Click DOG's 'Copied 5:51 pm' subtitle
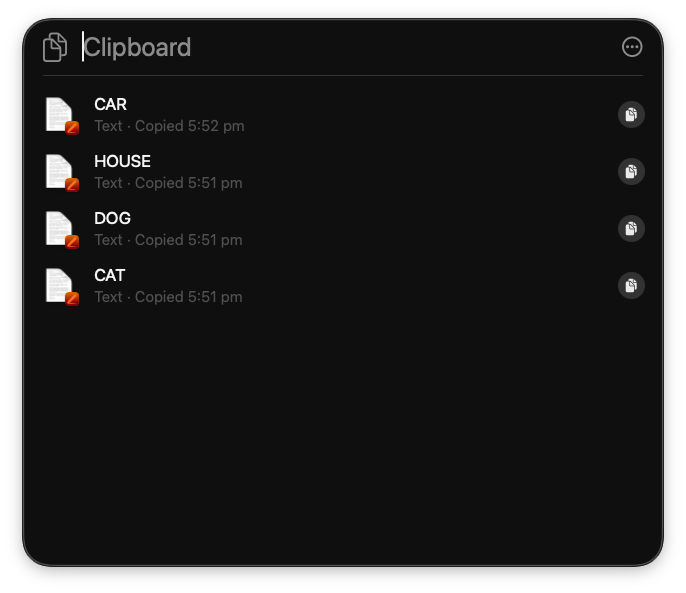 click(188, 240)
